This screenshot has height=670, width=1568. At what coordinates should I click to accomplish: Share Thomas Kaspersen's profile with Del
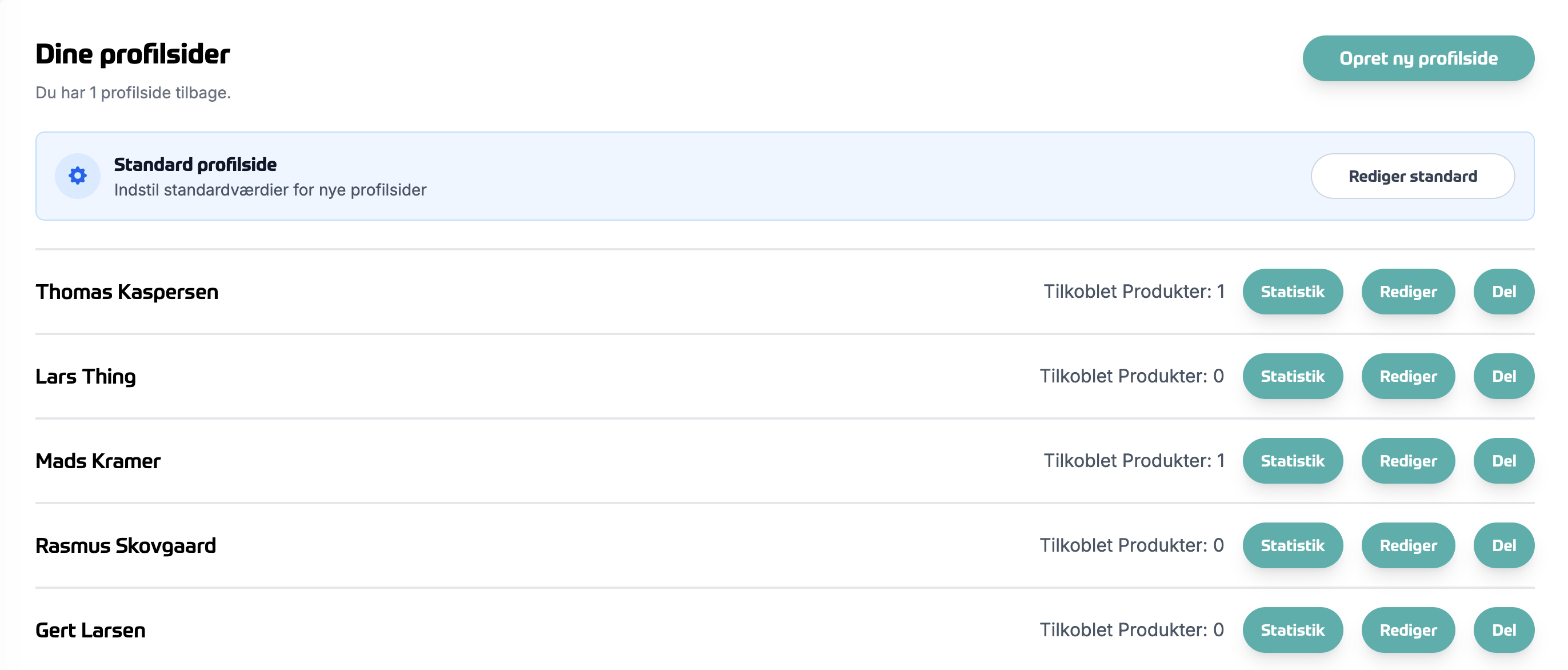(x=1503, y=292)
